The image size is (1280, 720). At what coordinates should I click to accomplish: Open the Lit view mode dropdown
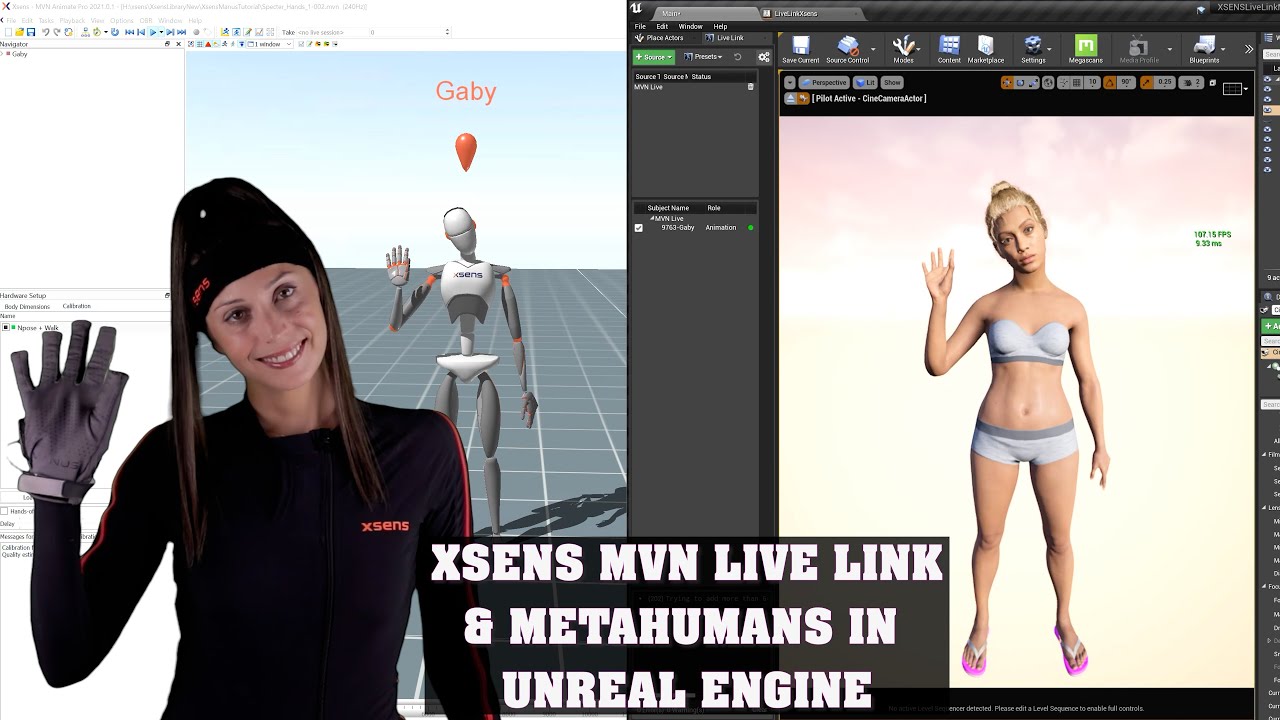pos(865,83)
